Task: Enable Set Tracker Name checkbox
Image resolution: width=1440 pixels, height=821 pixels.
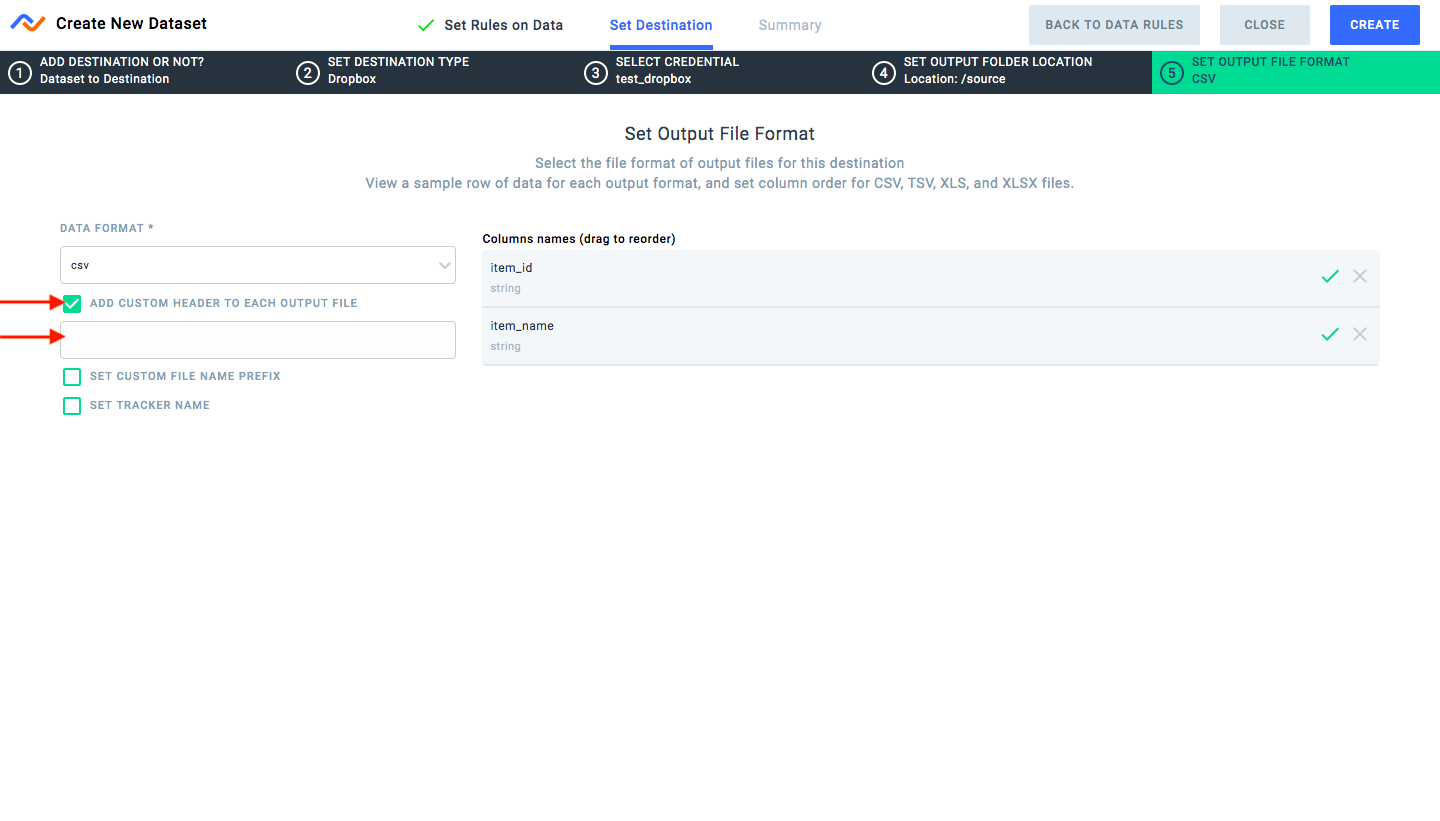Action: click(72, 406)
